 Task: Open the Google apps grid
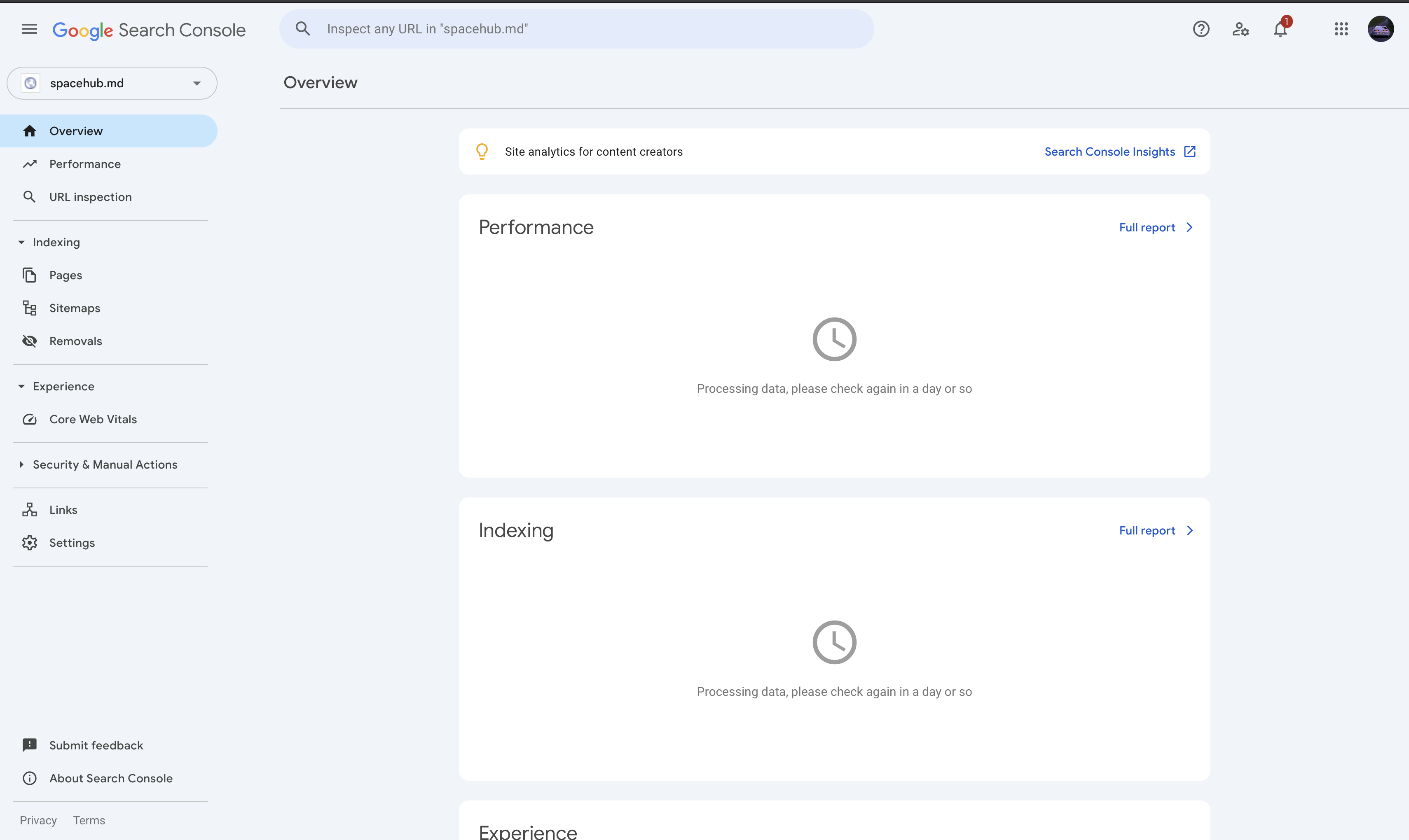[x=1341, y=29]
